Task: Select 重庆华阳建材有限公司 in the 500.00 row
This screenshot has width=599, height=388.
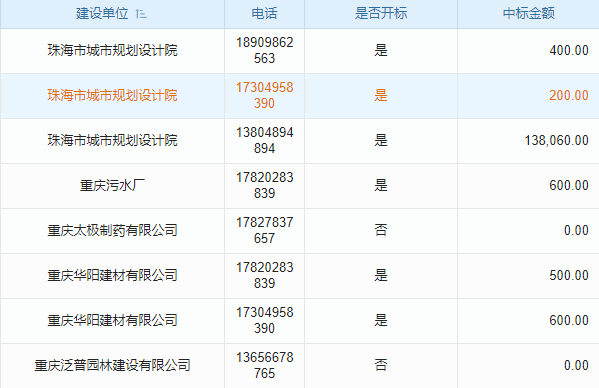Action: click(112, 276)
